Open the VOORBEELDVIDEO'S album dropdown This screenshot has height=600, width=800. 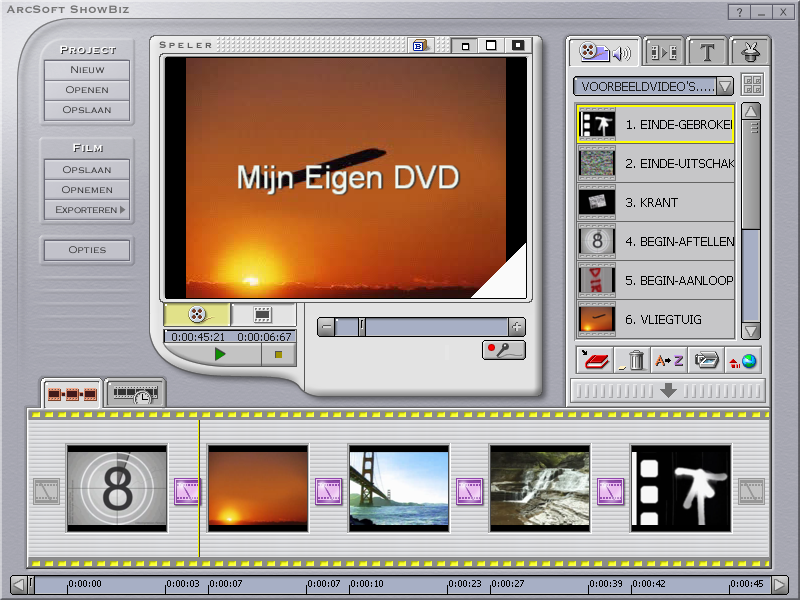(x=725, y=86)
